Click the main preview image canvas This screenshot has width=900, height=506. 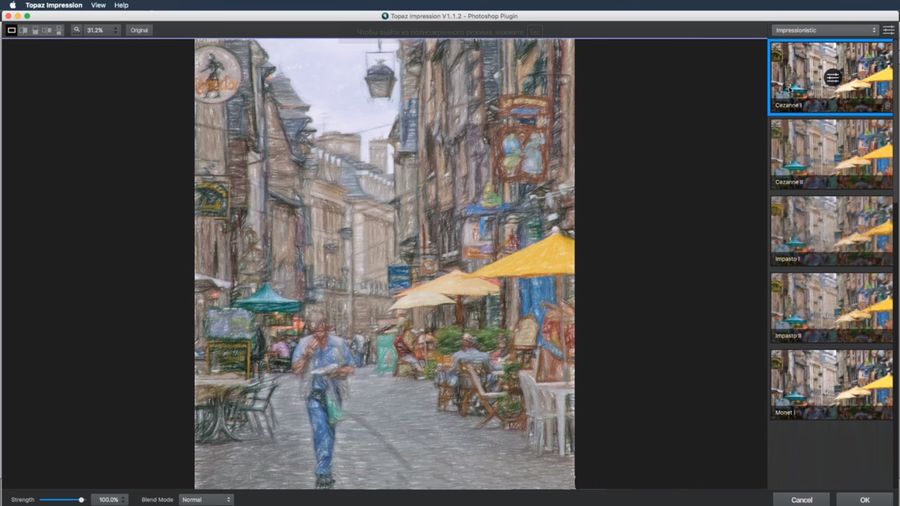tap(385, 264)
